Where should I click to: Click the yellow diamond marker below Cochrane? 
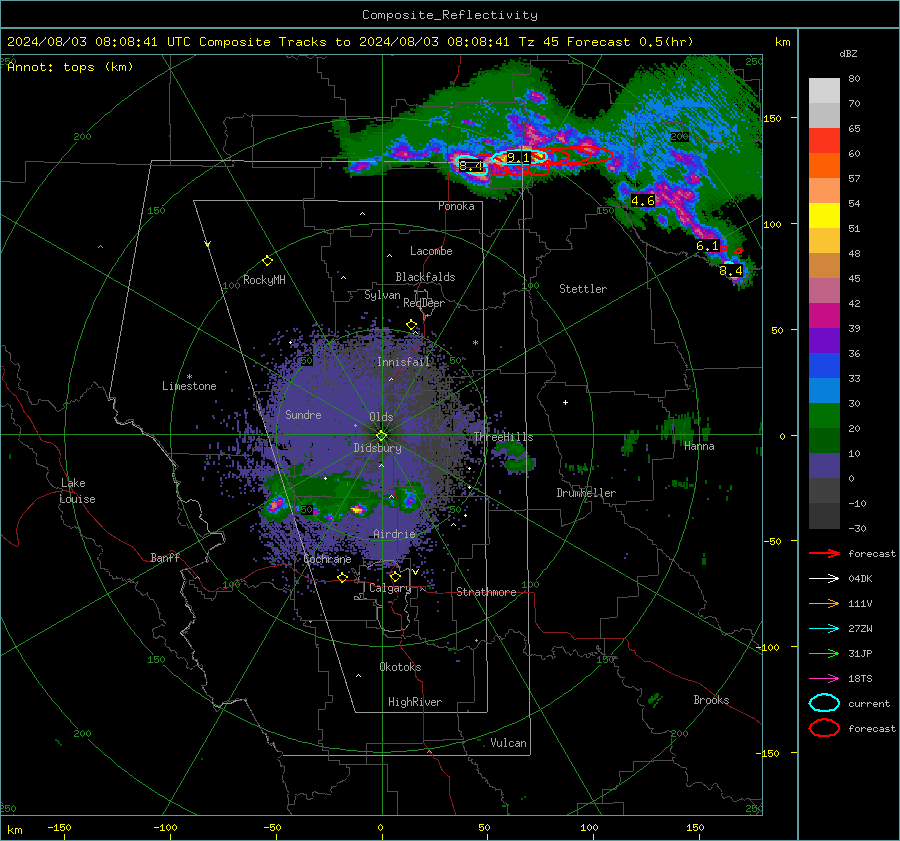(342, 577)
